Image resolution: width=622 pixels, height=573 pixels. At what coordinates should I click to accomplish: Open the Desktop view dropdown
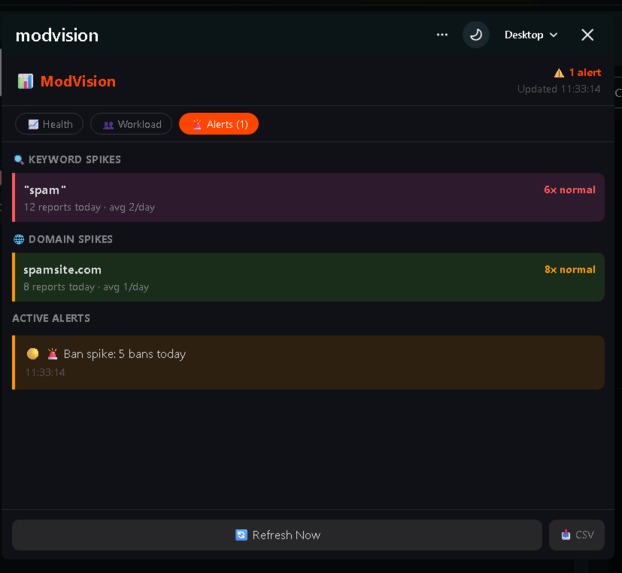point(531,35)
